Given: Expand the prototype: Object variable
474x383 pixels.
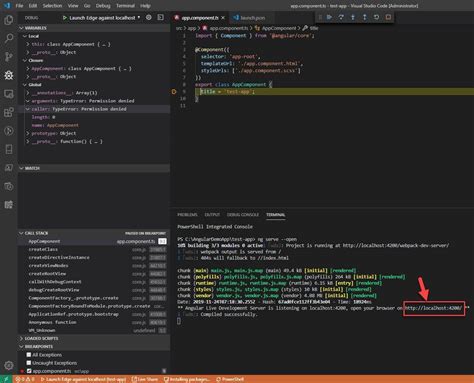Looking at the screenshot, I should (28, 133).
